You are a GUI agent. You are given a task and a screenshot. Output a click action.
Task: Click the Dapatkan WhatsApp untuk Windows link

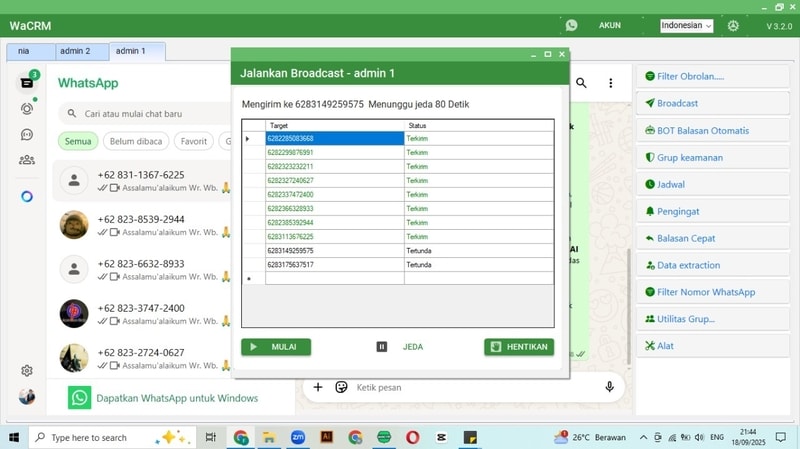click(x=177, y=398)
